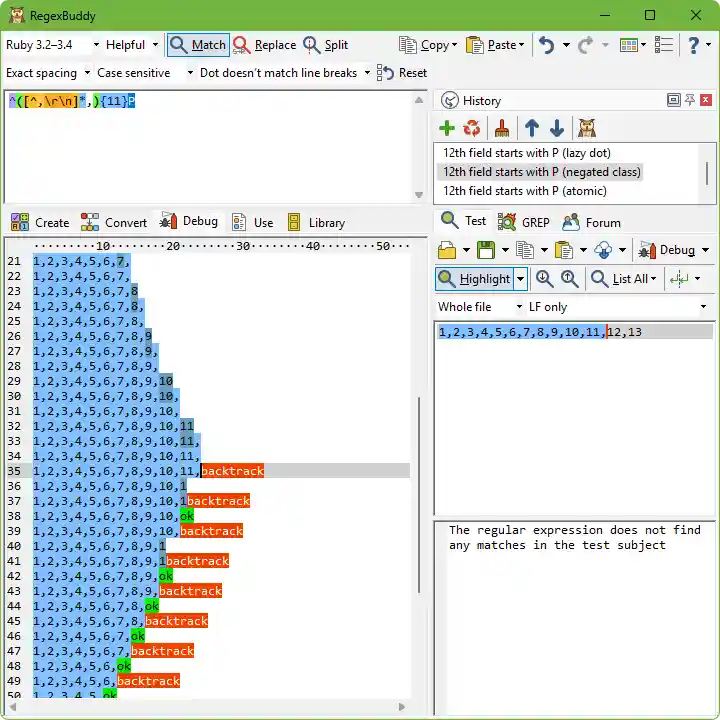
Task: Switch to the Test tab
Action: click(x=463, y=221)
